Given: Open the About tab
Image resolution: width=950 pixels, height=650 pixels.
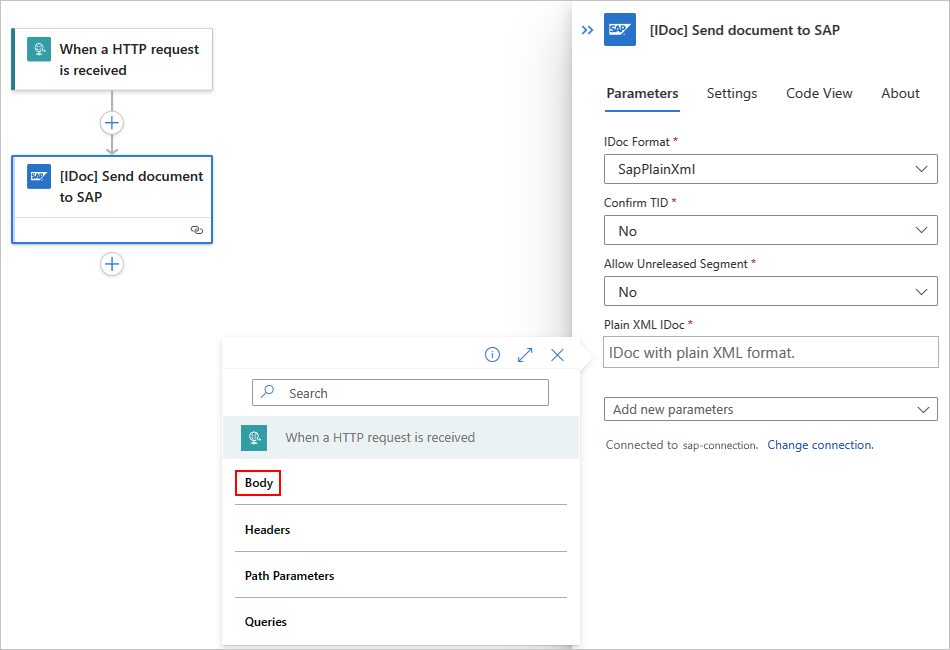Looking at the screenshot, I should (900, 93).
